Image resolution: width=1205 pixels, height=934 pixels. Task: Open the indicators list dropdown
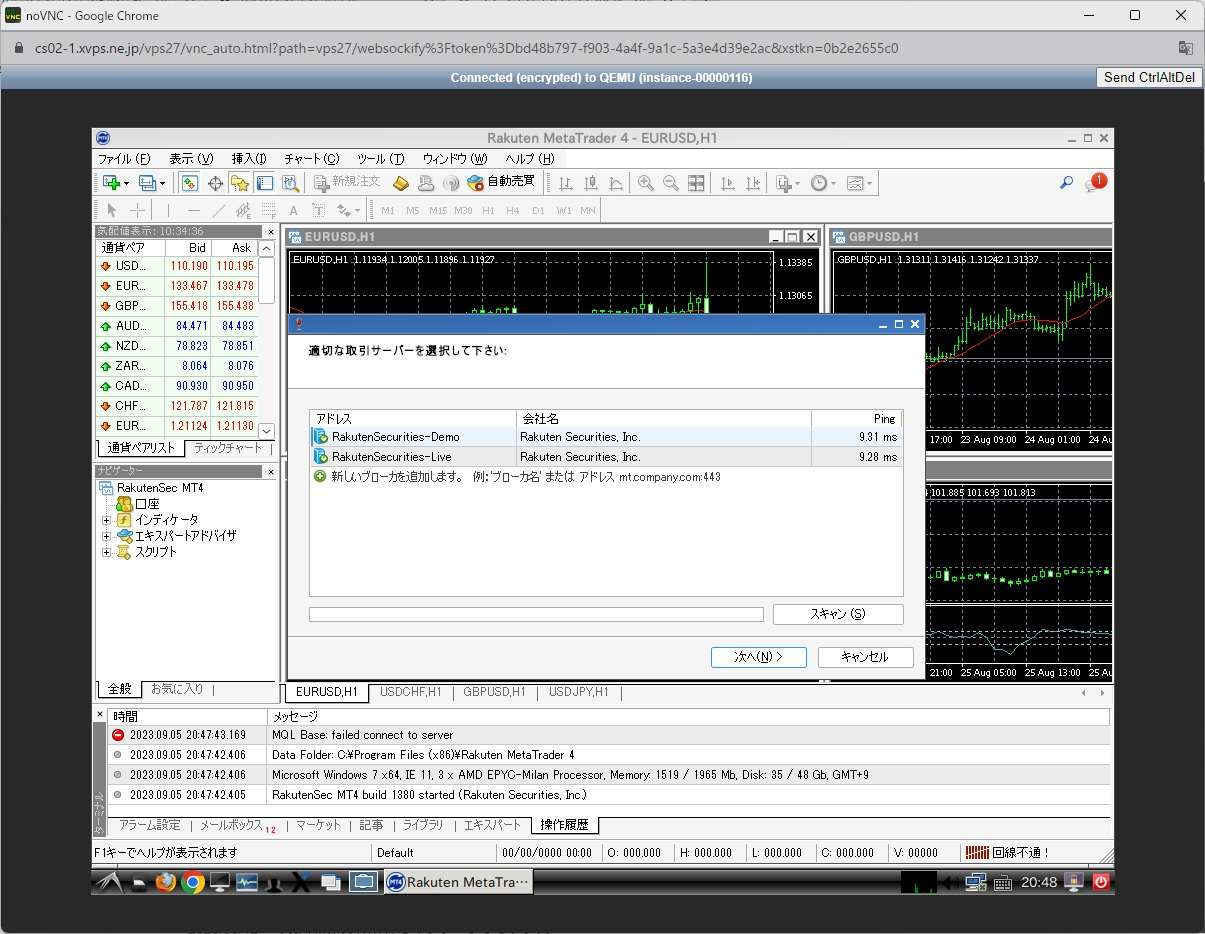788,183
